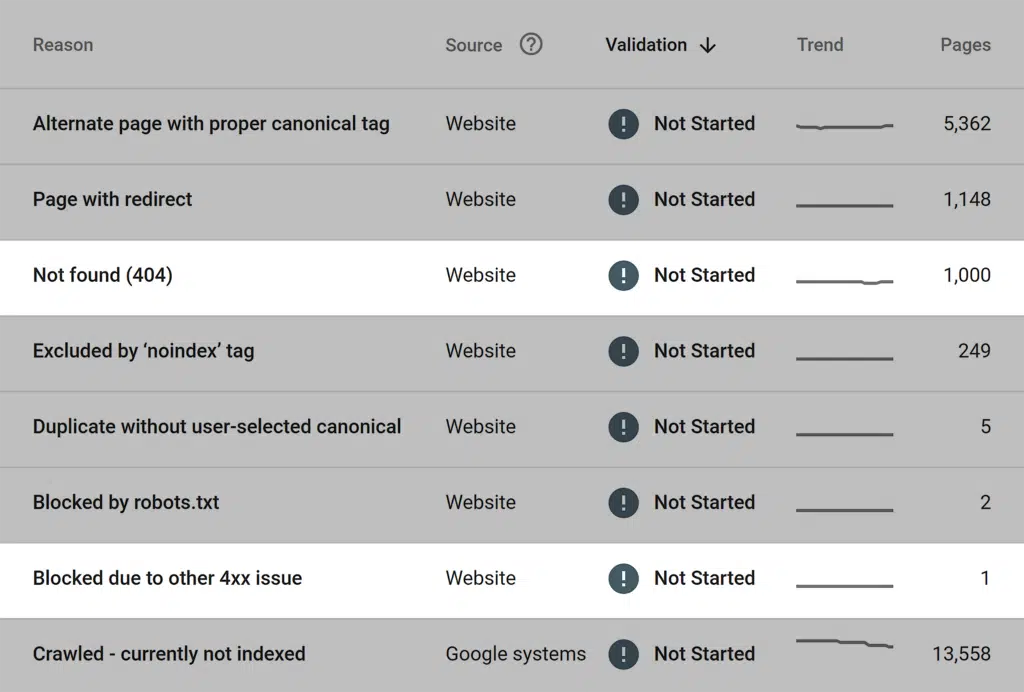Click the 5,362 pages count
The width and height of the screenshot is (1024, 692).
tap(966, 124)
